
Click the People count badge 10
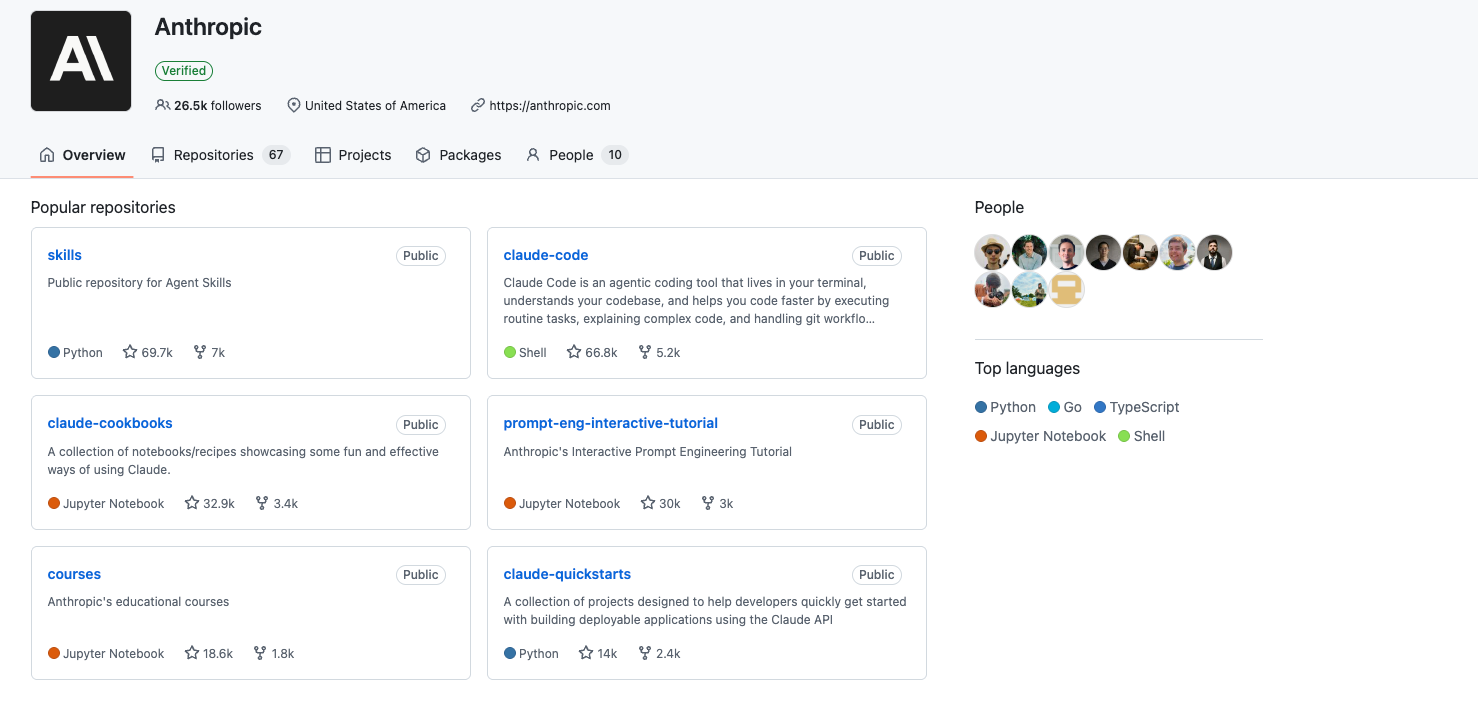click(x=615, y=155)
